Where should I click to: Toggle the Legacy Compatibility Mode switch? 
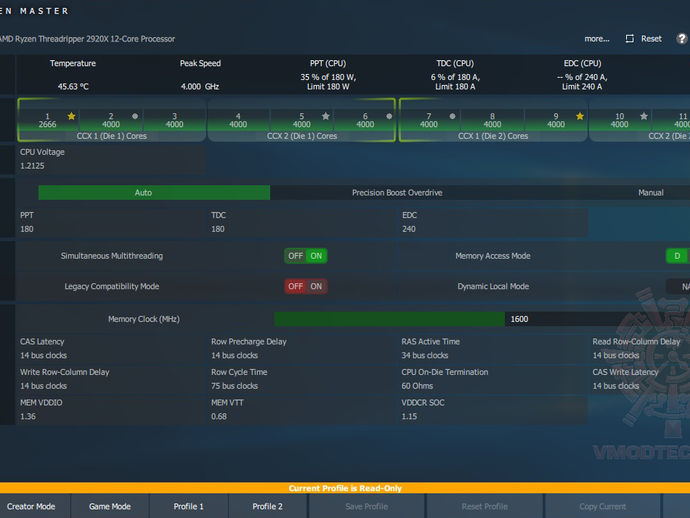[306, 287]
